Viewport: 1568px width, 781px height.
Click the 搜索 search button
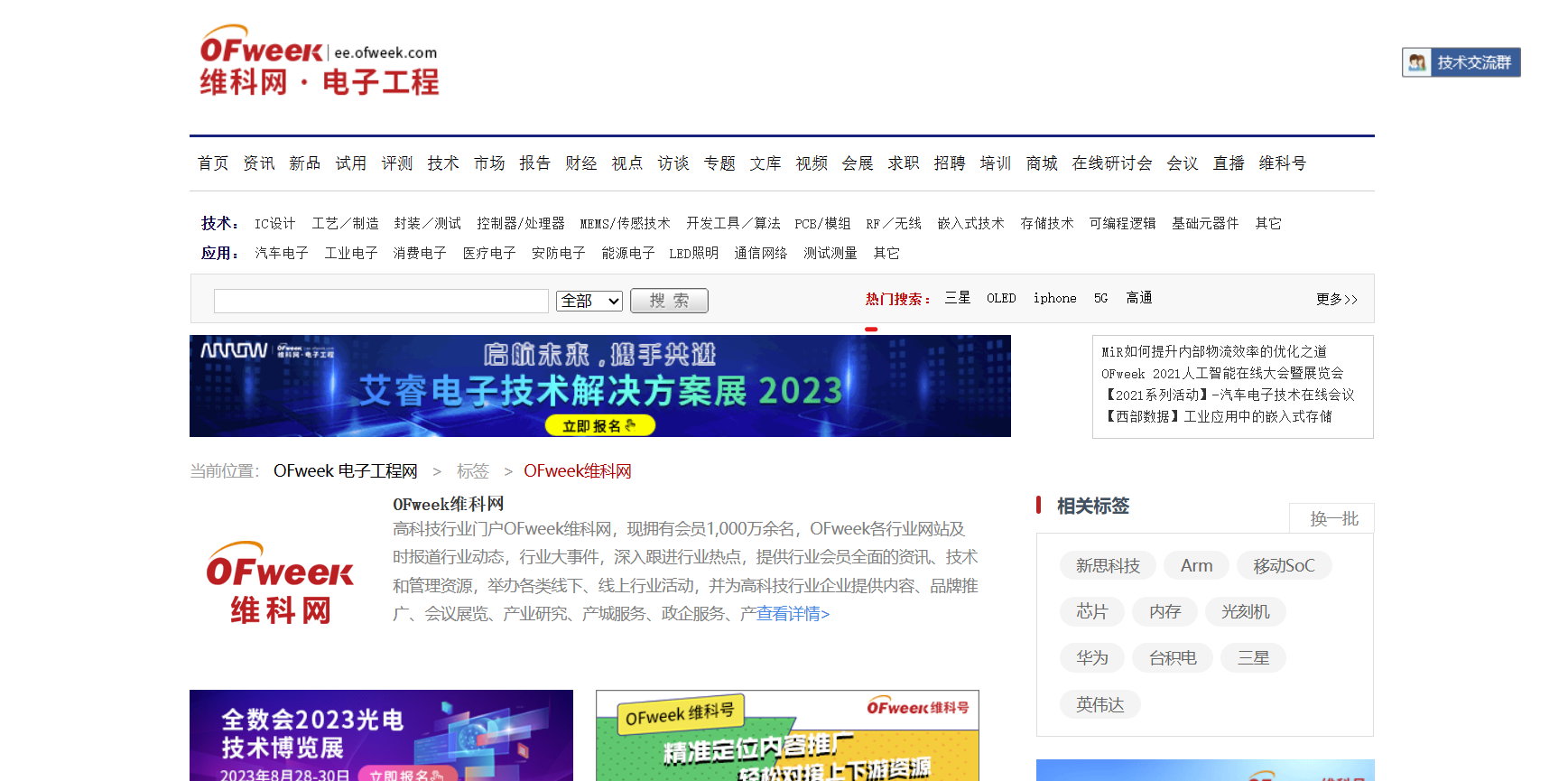(x=669, y=301)
